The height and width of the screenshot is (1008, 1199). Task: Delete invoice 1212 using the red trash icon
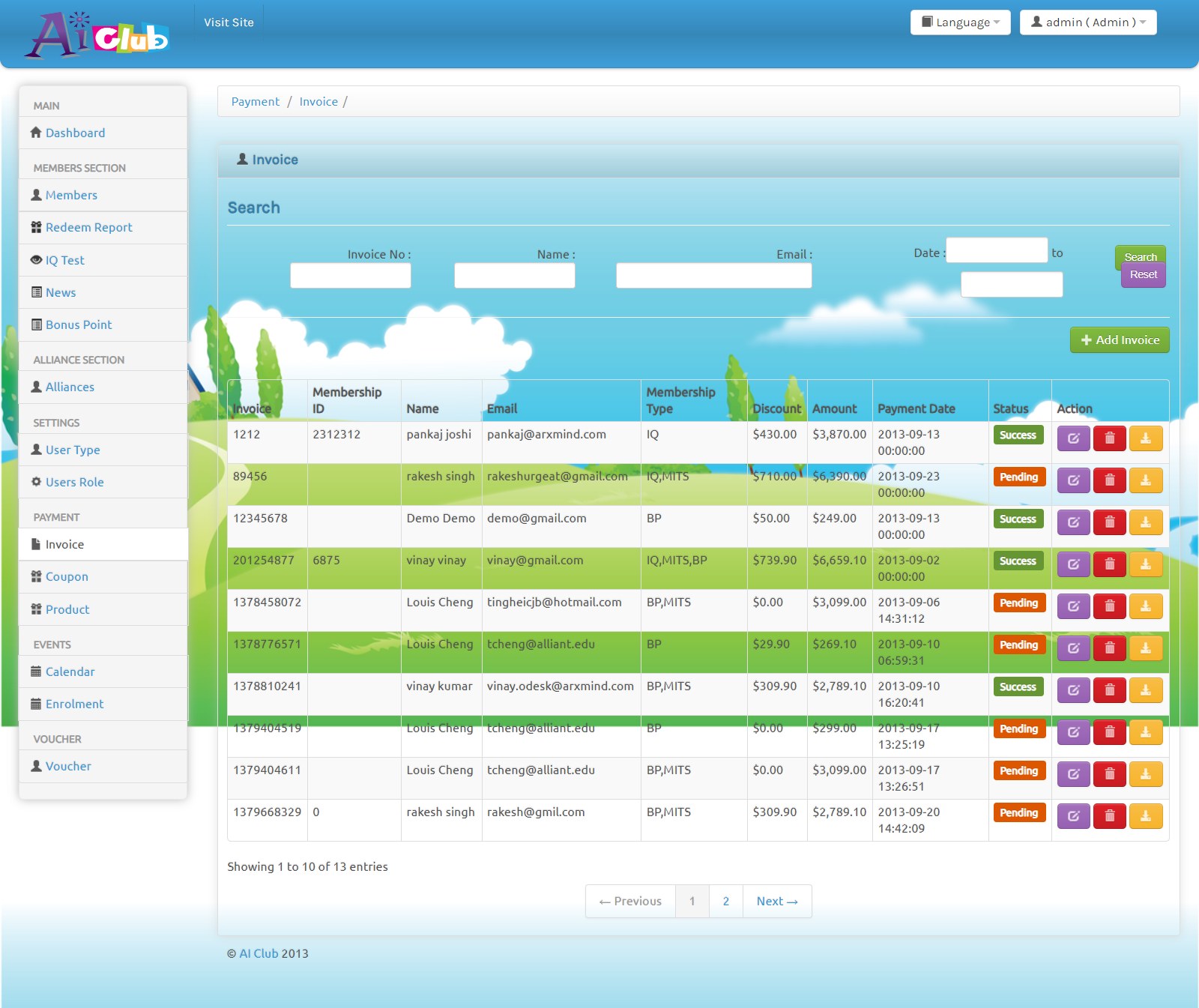click(1110, 438)
